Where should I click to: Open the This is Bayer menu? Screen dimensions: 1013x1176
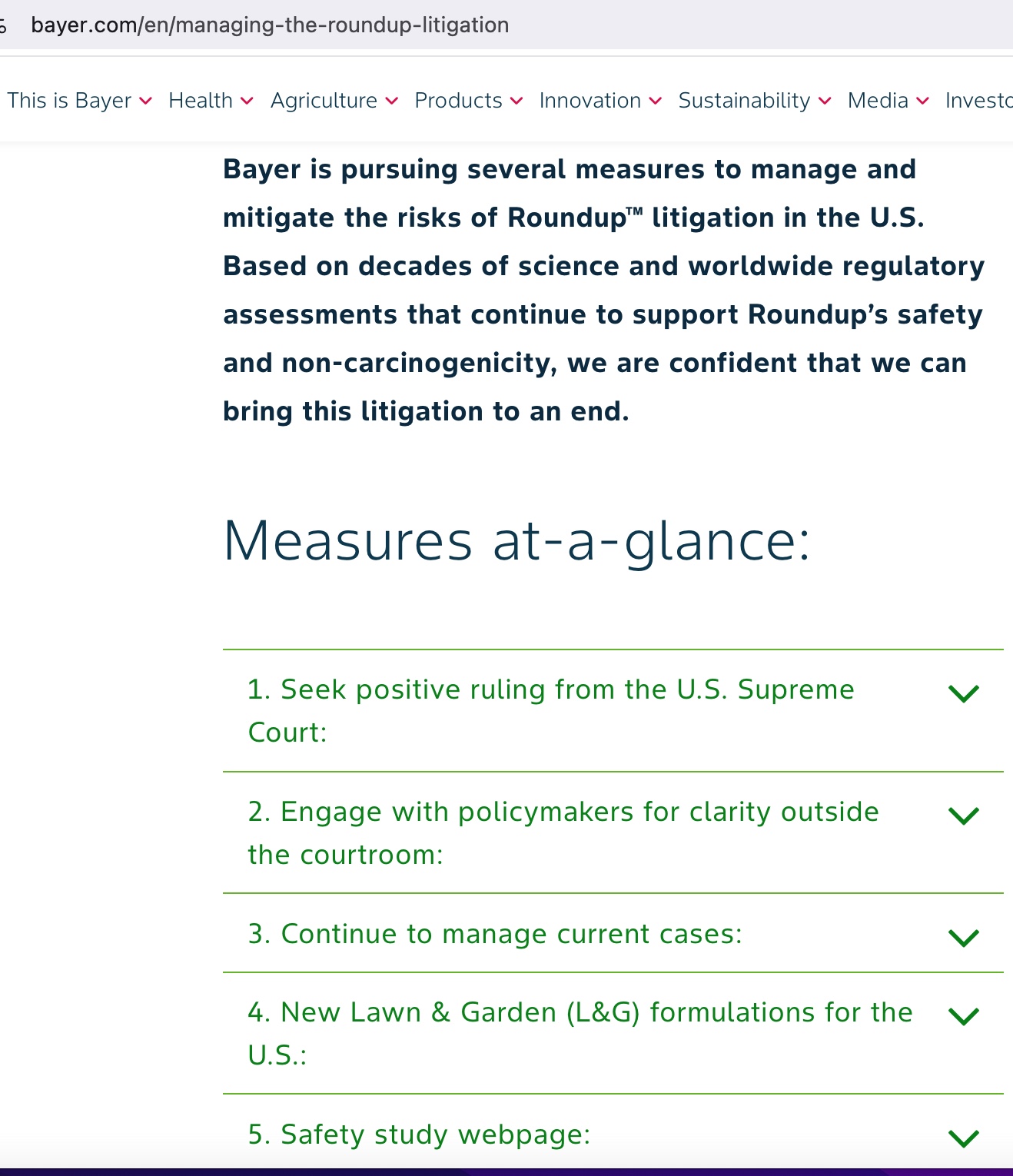click(x=69, y=101)
